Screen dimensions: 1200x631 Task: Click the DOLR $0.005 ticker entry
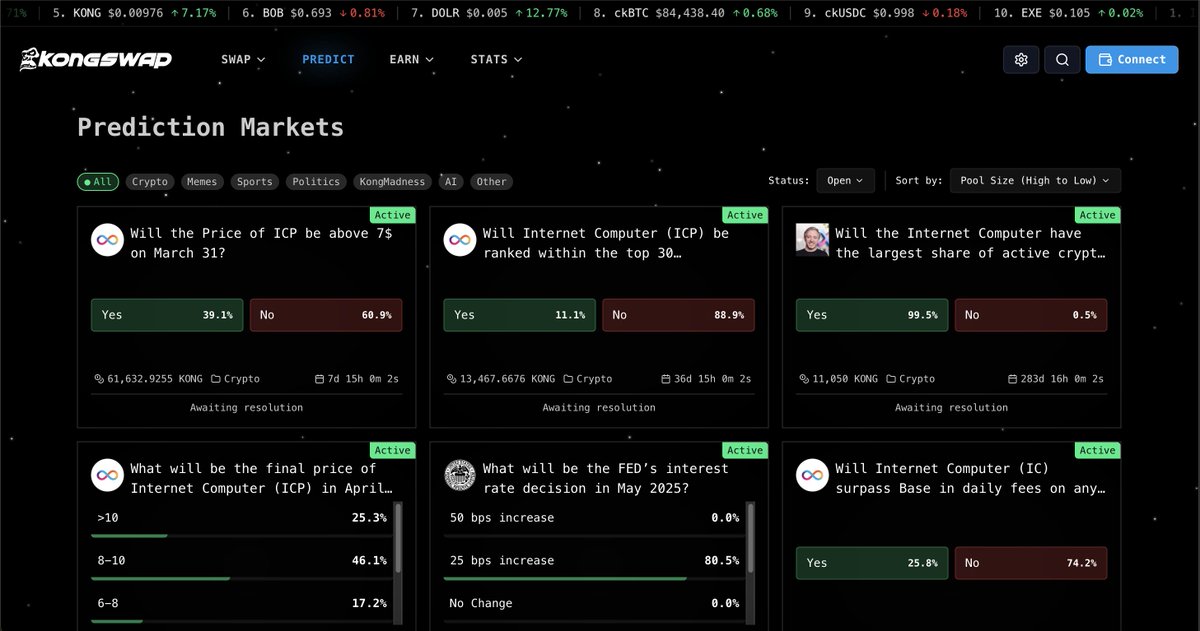click(x=489, y=14)
